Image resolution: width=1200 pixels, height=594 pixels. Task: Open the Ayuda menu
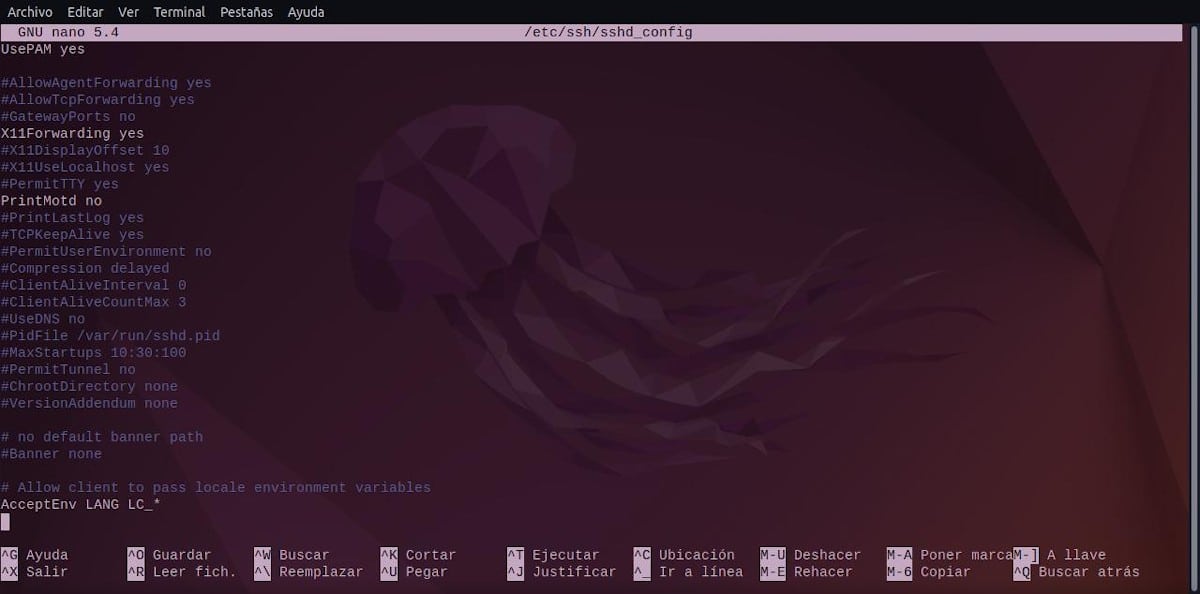[305, 12]
